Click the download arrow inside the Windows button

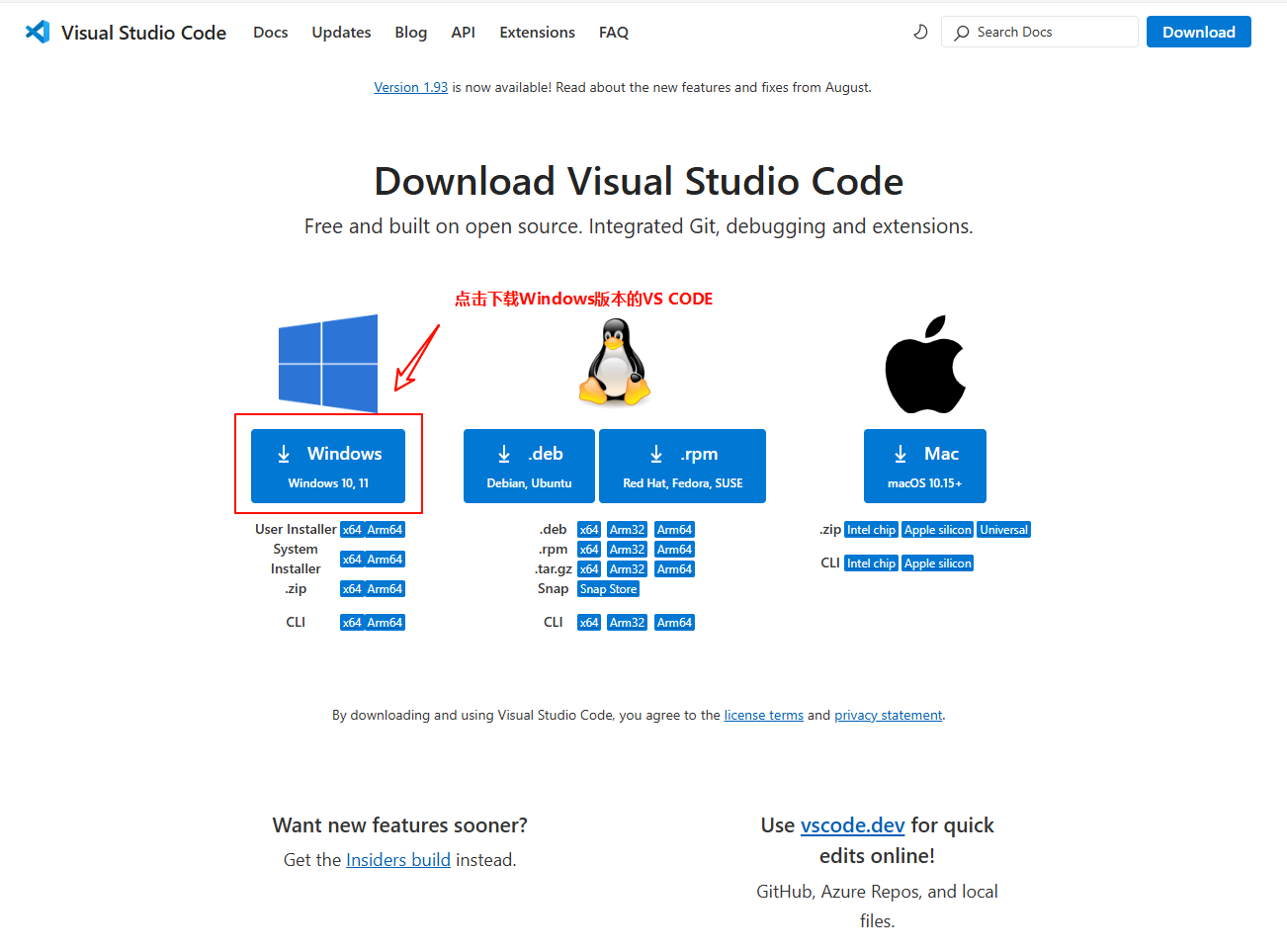(284, 453)
